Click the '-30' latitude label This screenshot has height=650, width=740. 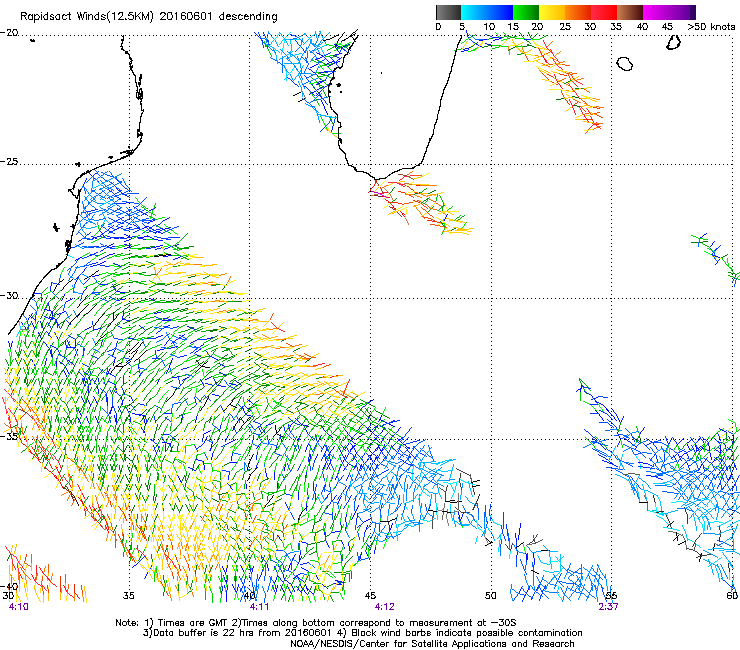[9, 295]
